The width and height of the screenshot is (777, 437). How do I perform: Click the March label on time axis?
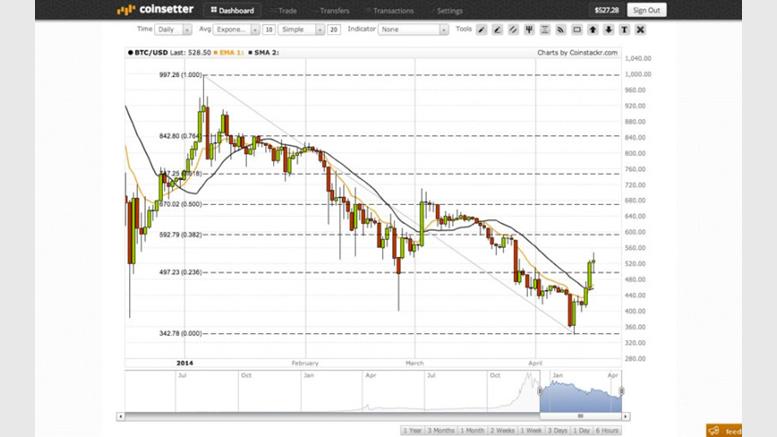[415, 363]
